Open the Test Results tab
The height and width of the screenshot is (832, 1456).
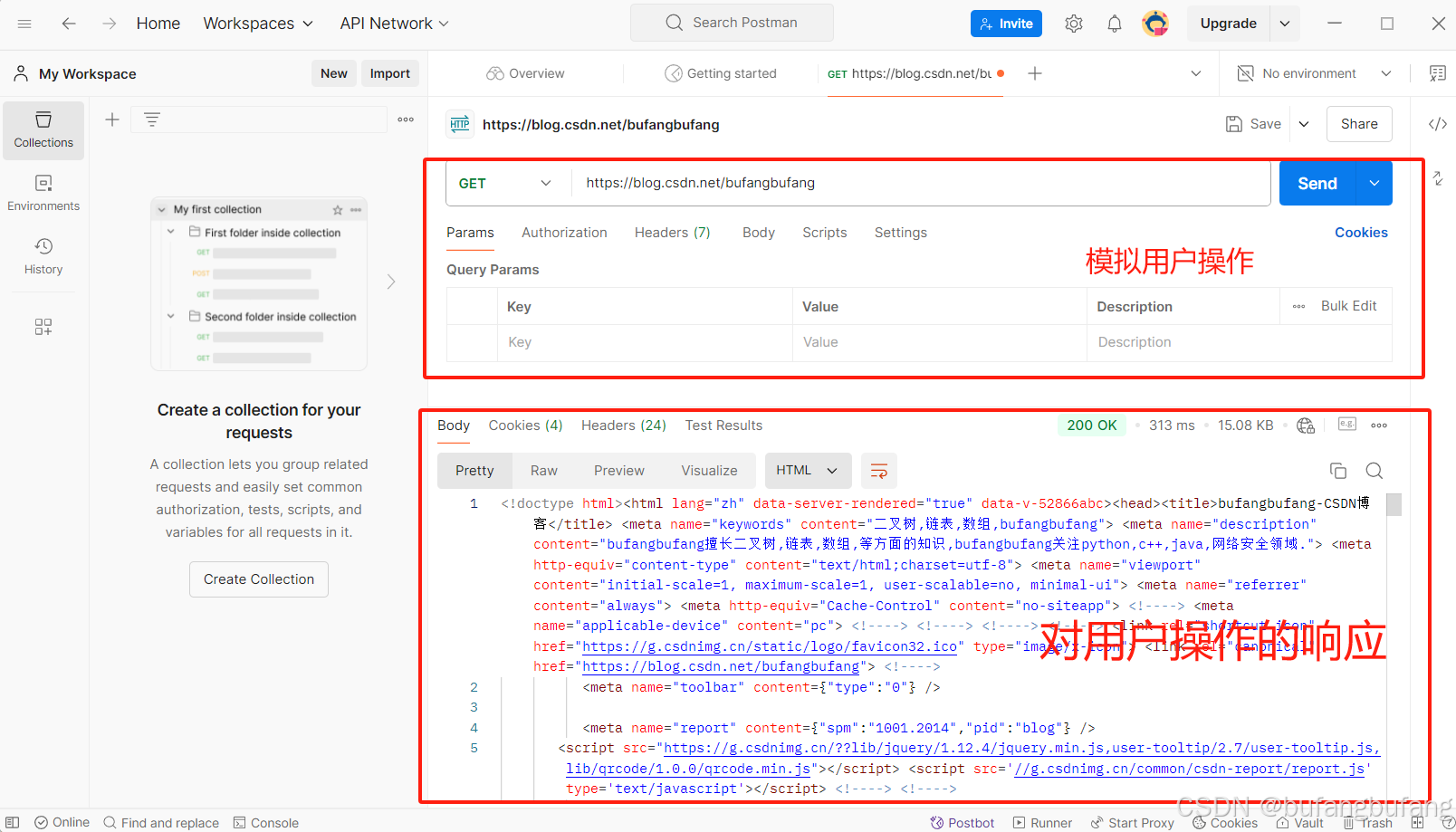point(723,426)
